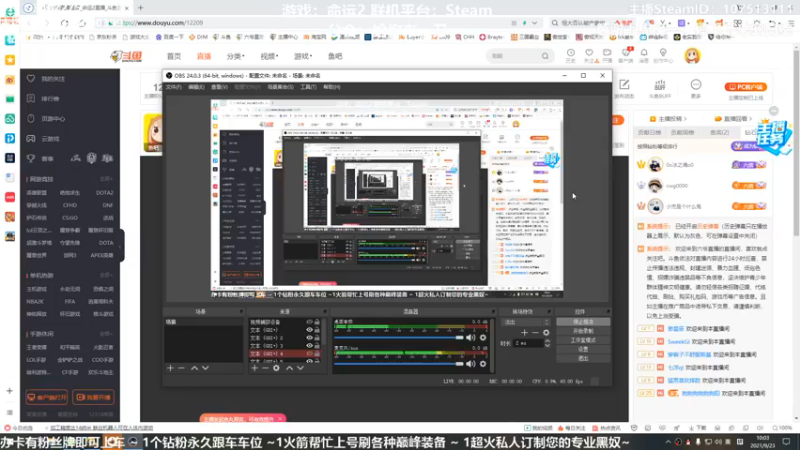The image size is (800, 450).
Task: Open Douyu user avatar menu
Action: 692,56
